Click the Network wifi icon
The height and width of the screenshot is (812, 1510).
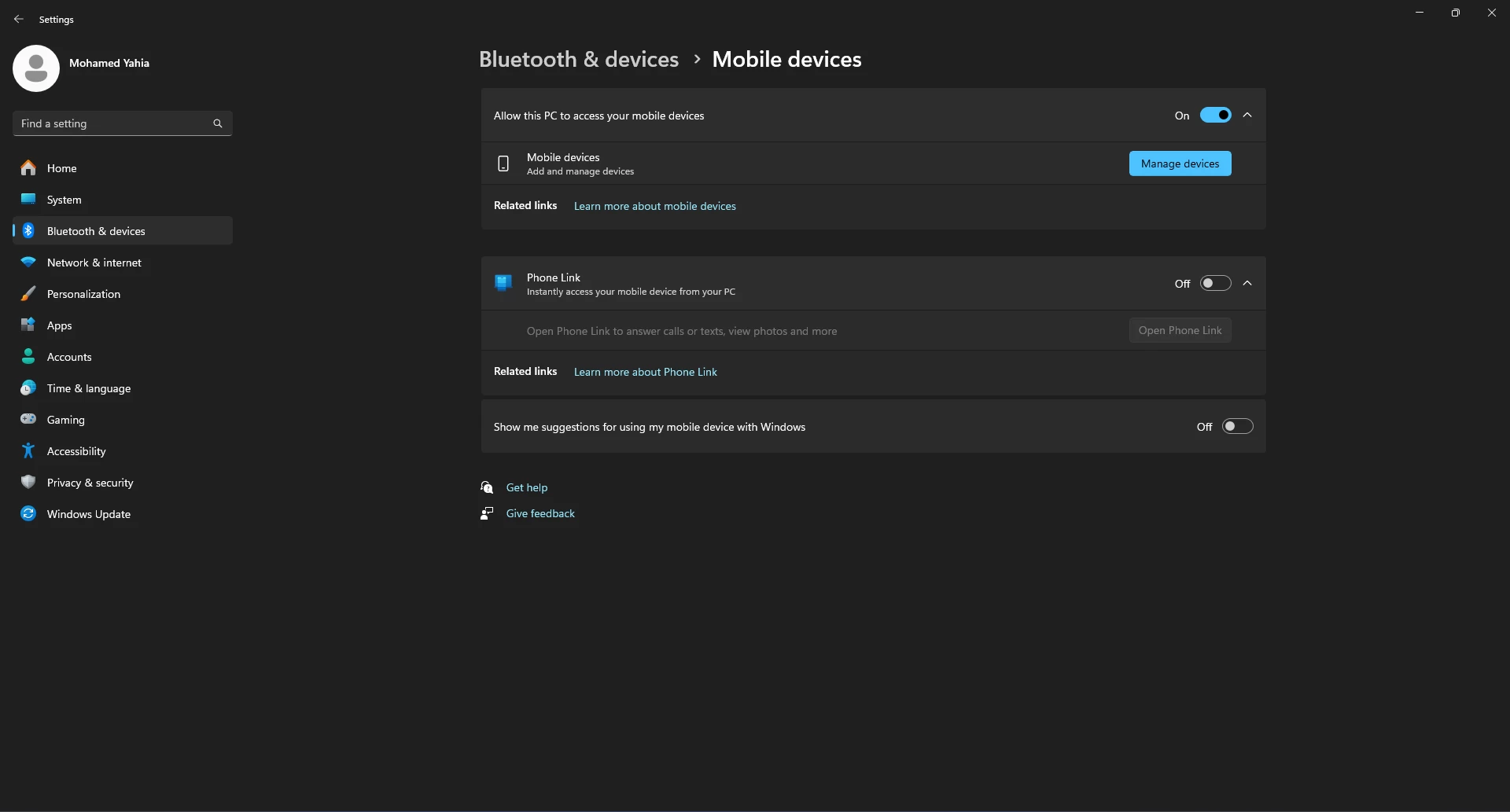[28, 262]
